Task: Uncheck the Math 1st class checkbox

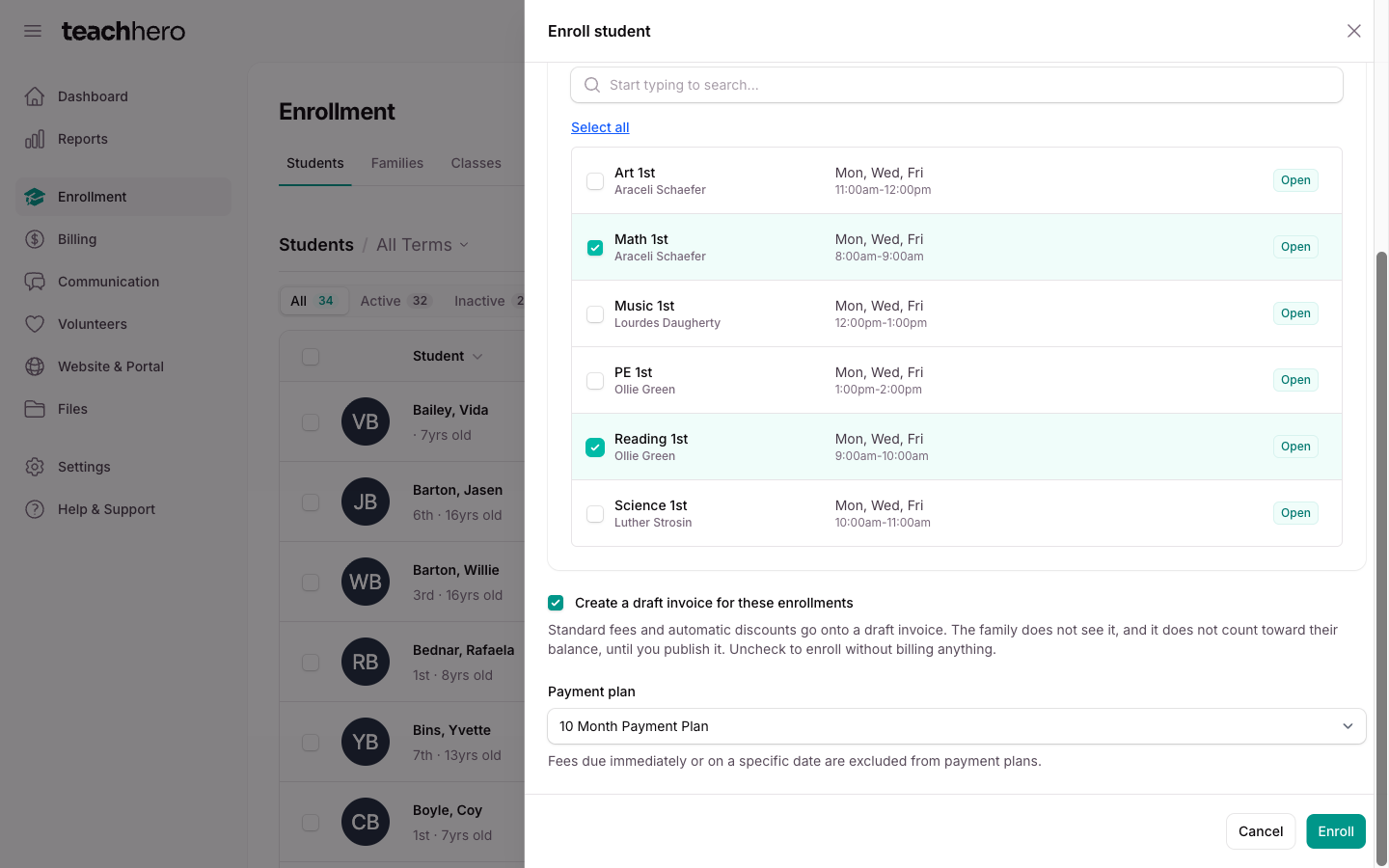Action: click(595, 248)
